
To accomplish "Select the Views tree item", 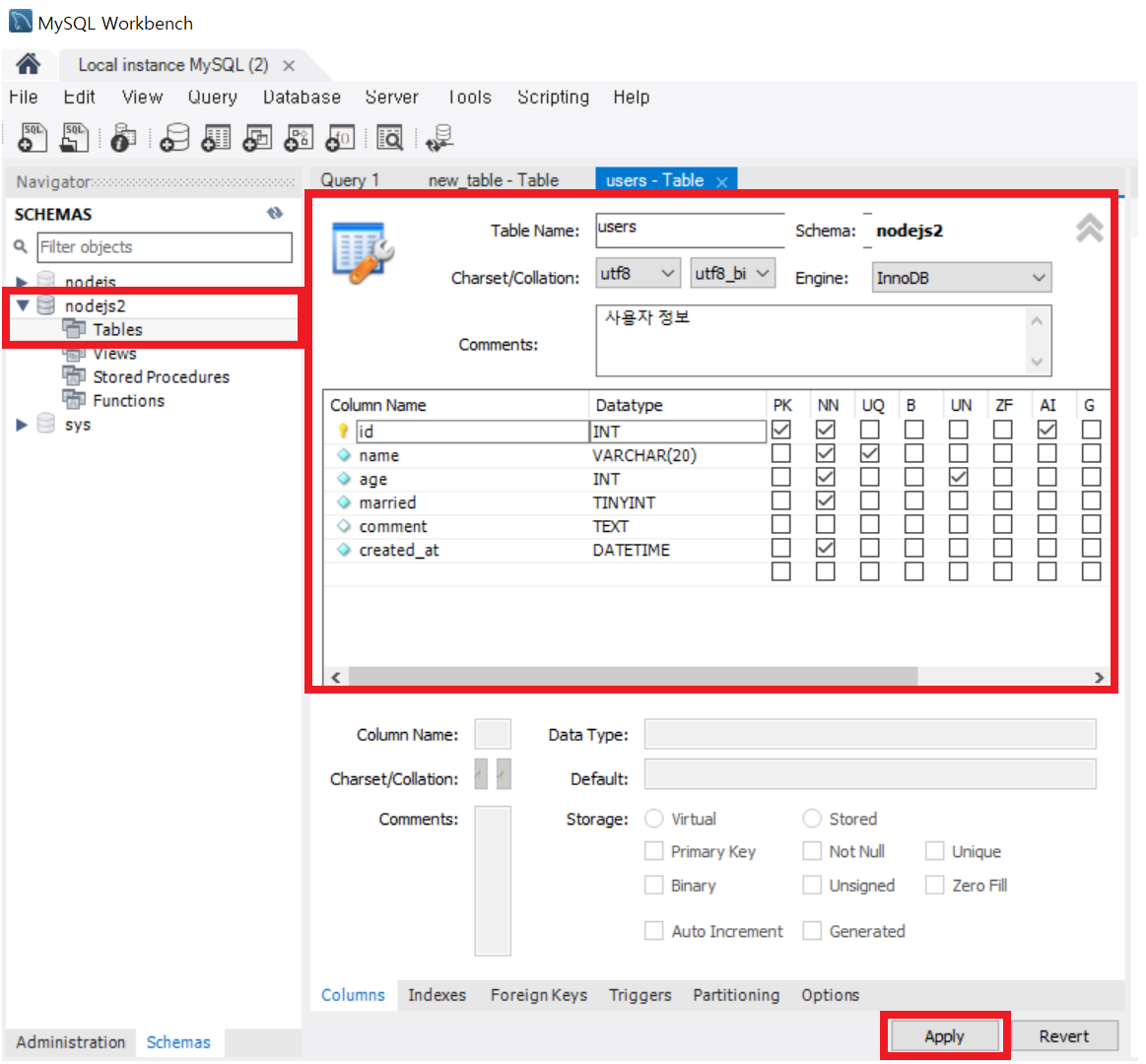I will pos(114,354).
